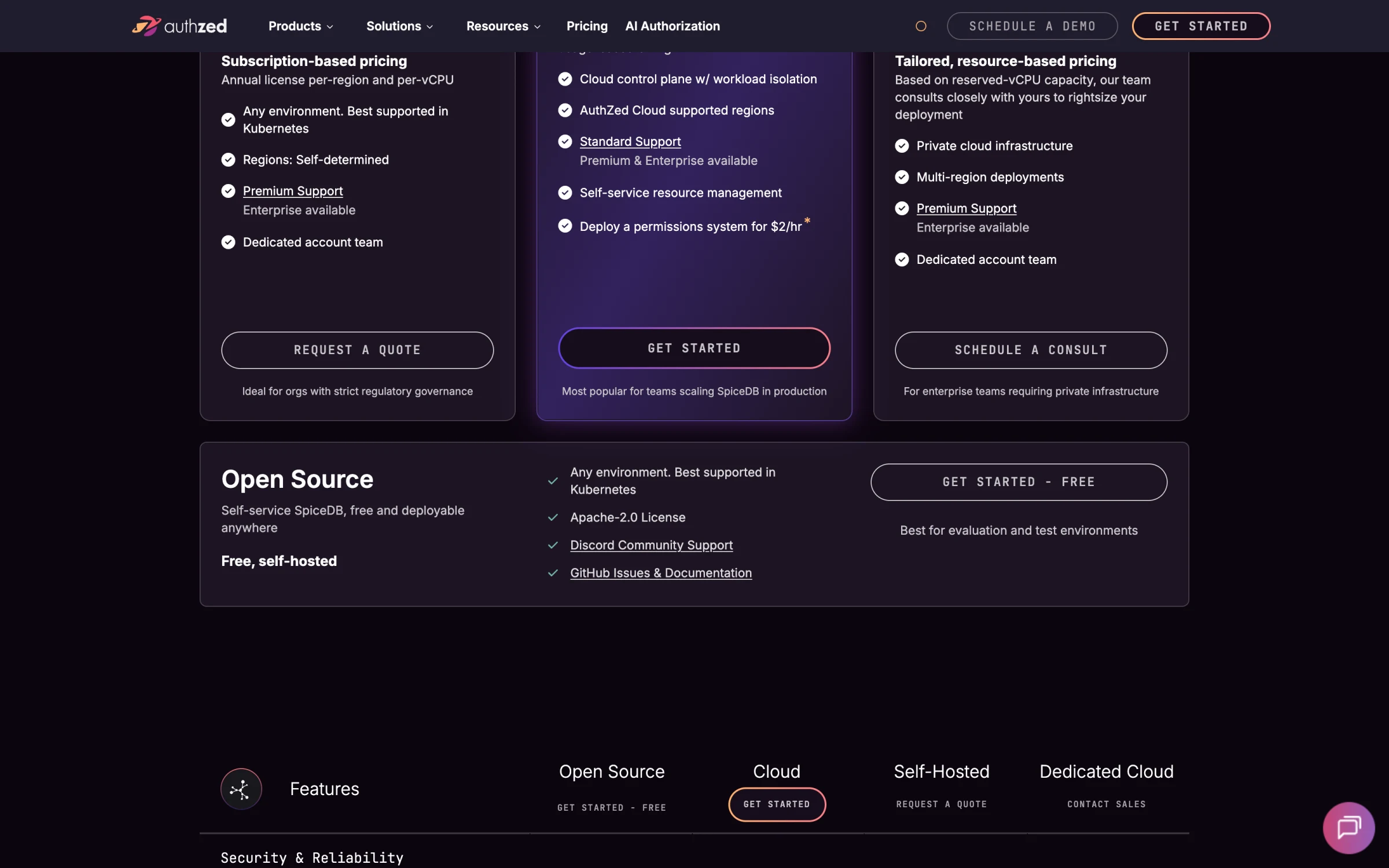
Task: Click checkmark beside Apache-2.0 License
Action: [x=553, y=517]
